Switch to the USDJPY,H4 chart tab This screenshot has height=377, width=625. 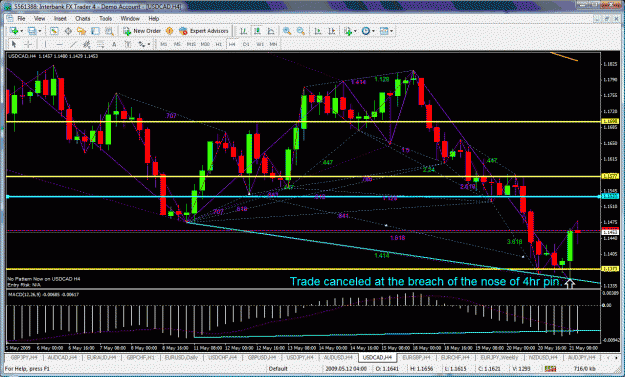click(301, 357)
